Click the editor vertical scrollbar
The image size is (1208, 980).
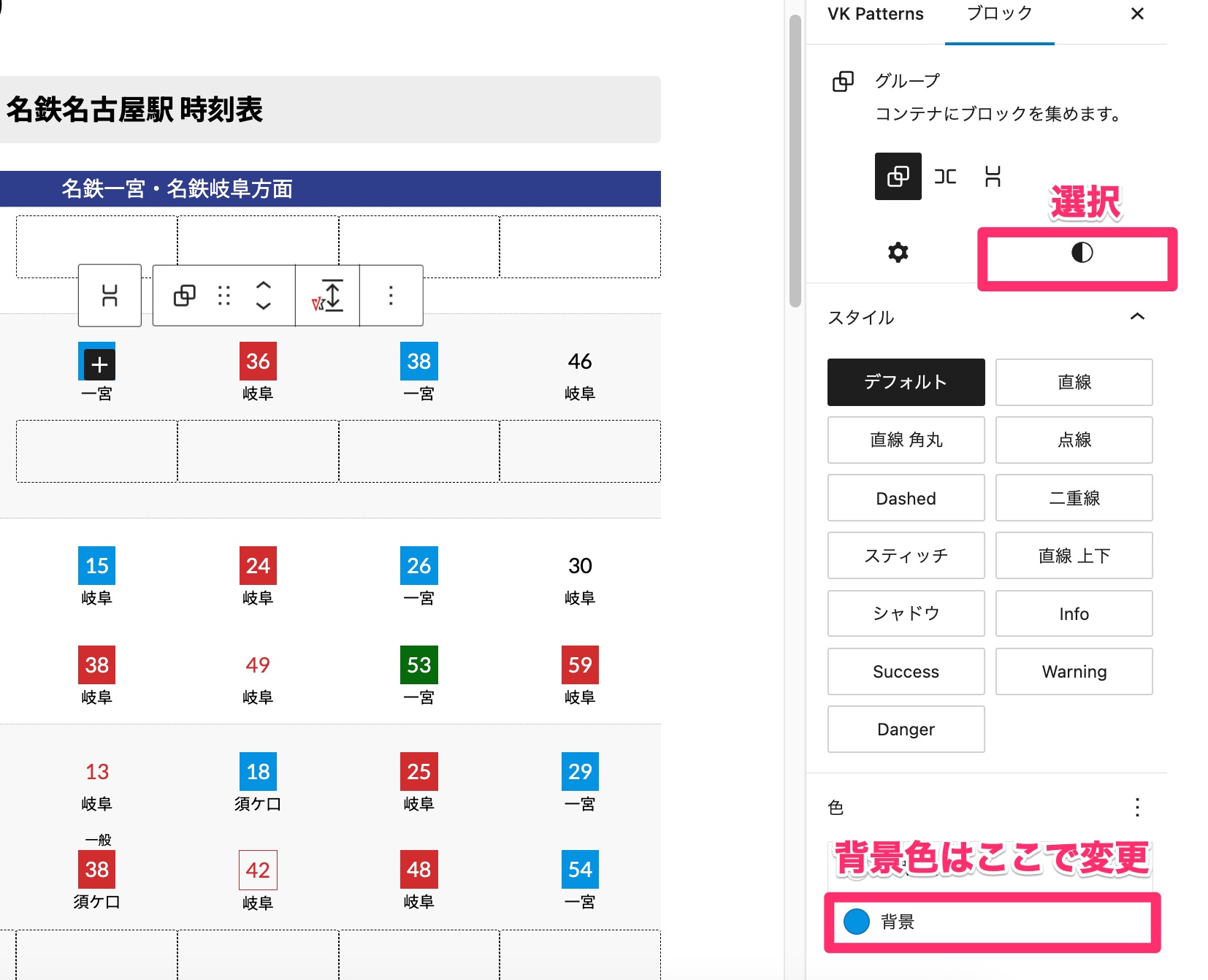795,161
